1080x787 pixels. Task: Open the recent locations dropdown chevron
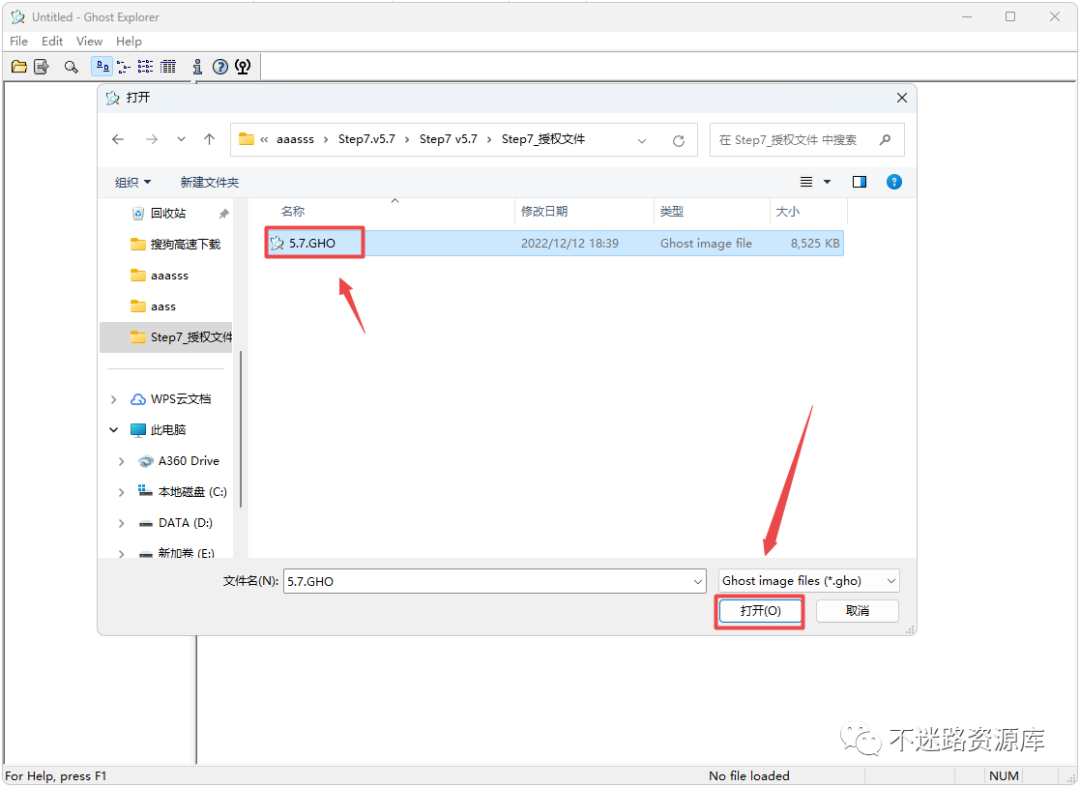point(180,139)
